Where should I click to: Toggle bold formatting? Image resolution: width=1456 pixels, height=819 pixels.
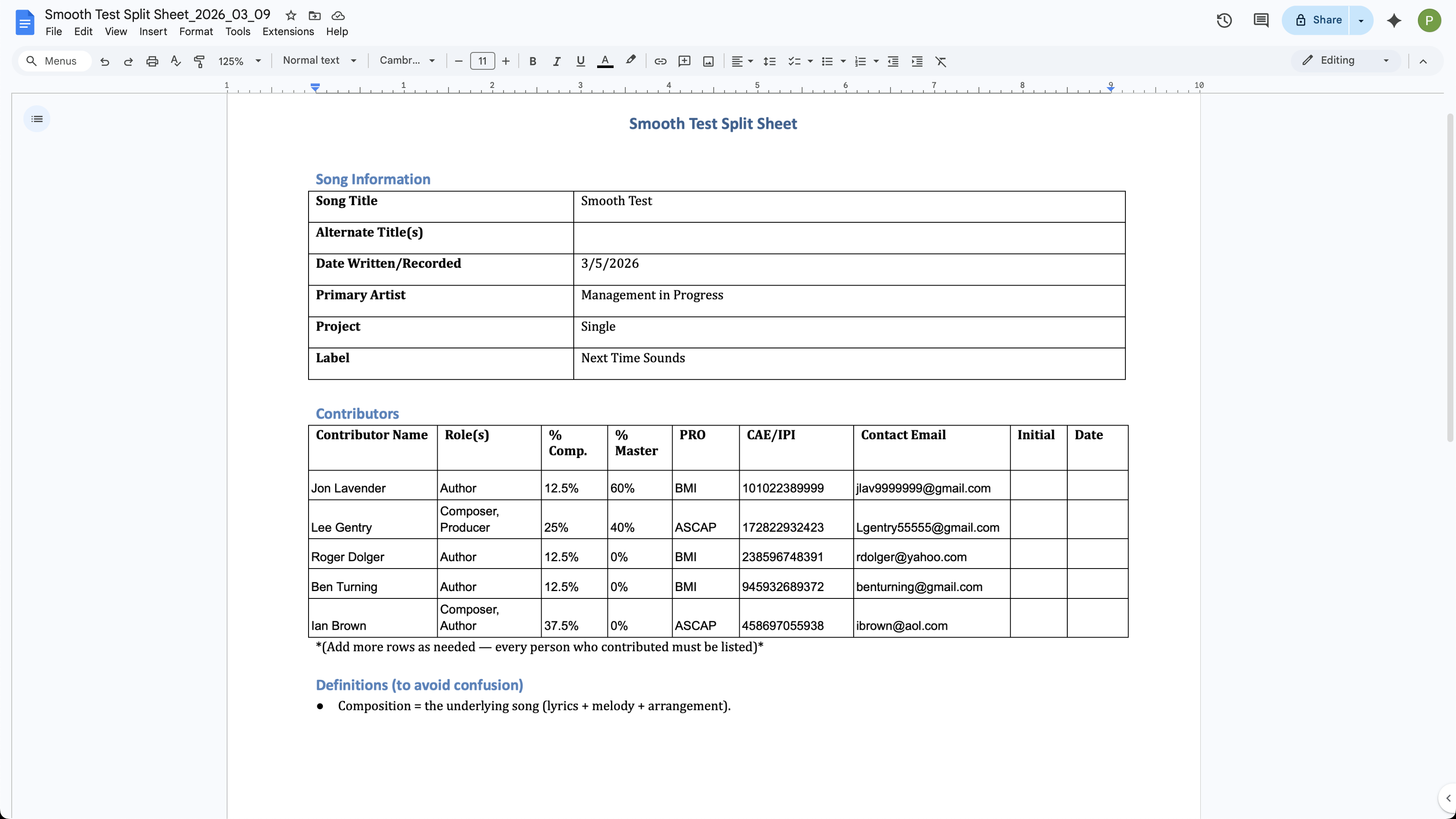coord(533,61)
